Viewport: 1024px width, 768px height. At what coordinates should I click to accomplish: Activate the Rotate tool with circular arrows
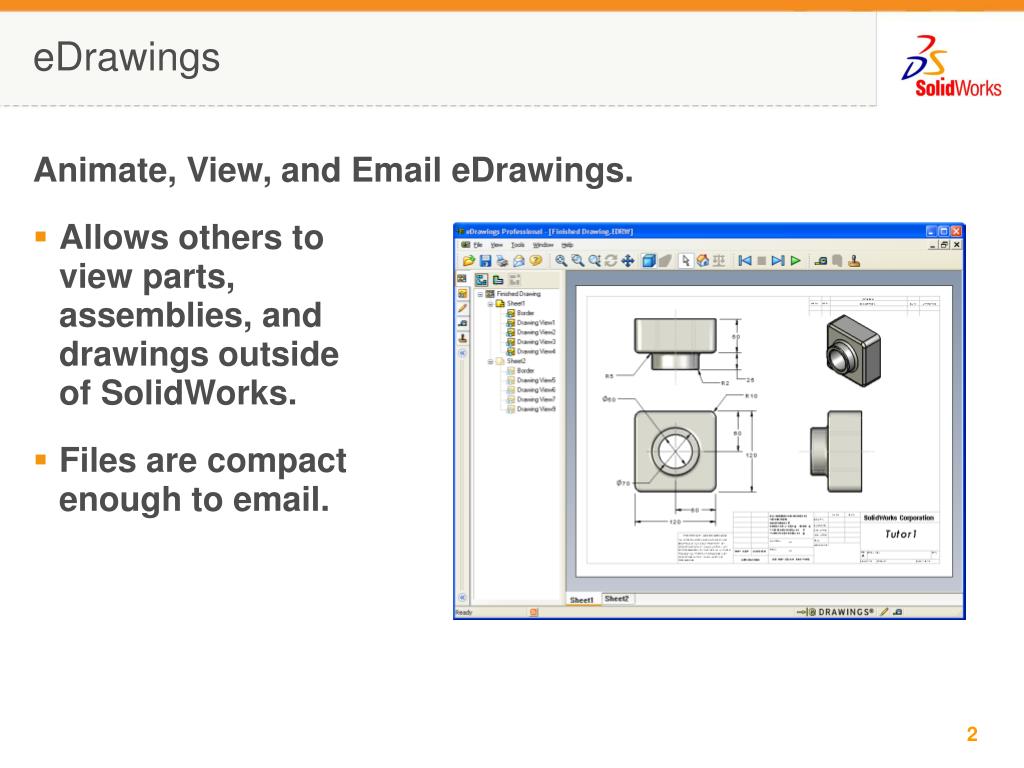611,261
